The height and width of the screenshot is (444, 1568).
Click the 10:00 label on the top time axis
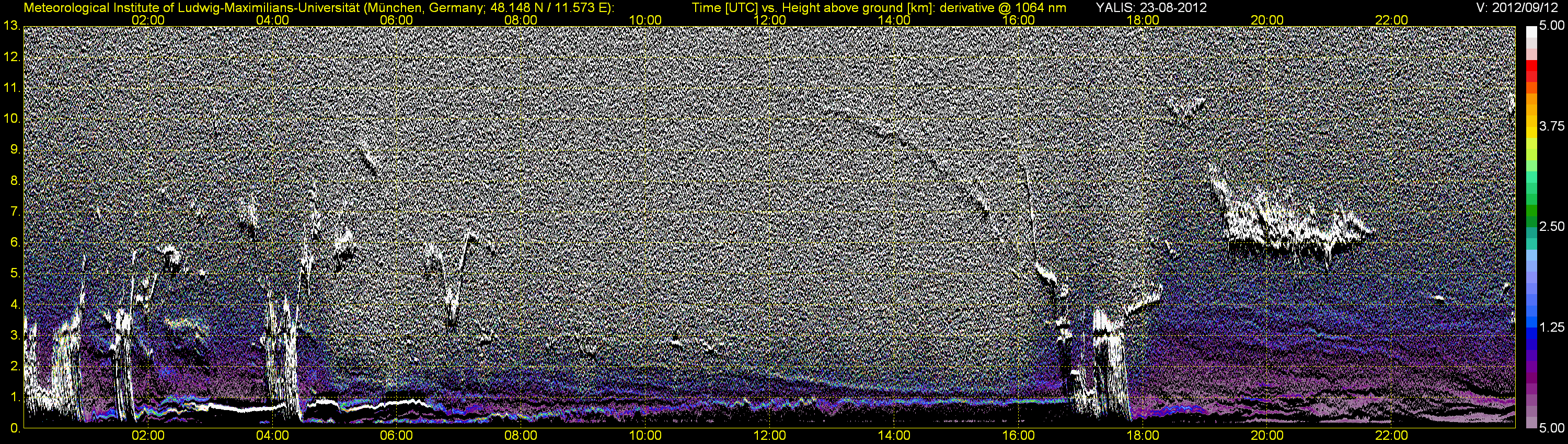(645, 20)
